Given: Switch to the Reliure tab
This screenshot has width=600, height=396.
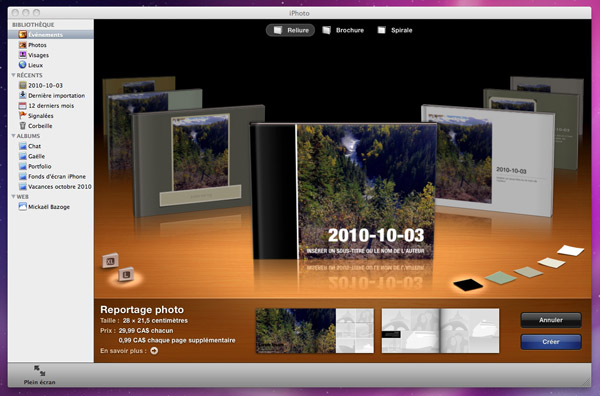Looking at the screenshot, I should 290,30.
